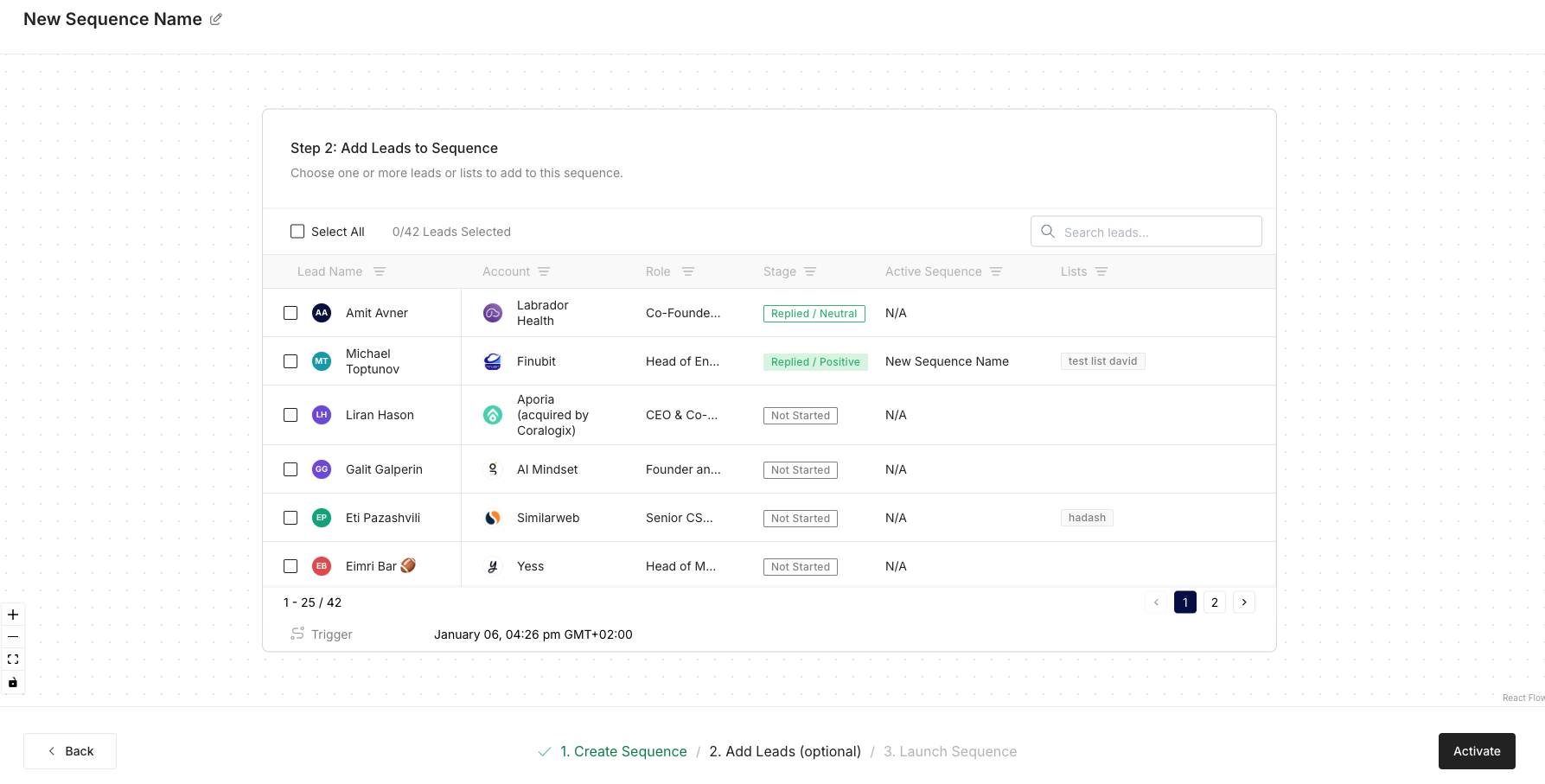Screen dimensions: 1545x784
Task: Select 2. Add Leads (optional) step
Action: pos(785,752)
